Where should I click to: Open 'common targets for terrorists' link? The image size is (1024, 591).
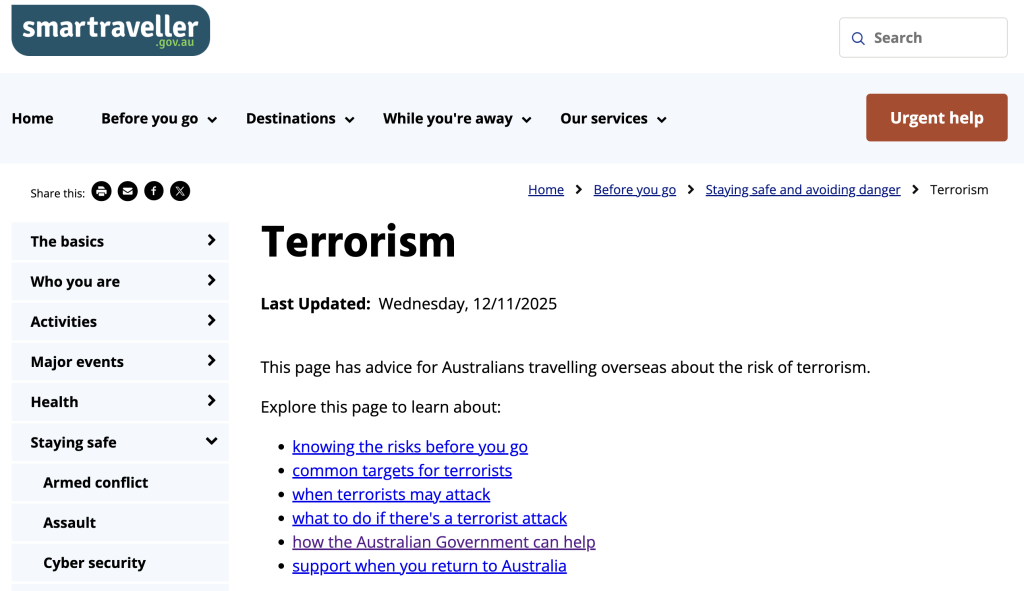[402, 471]
